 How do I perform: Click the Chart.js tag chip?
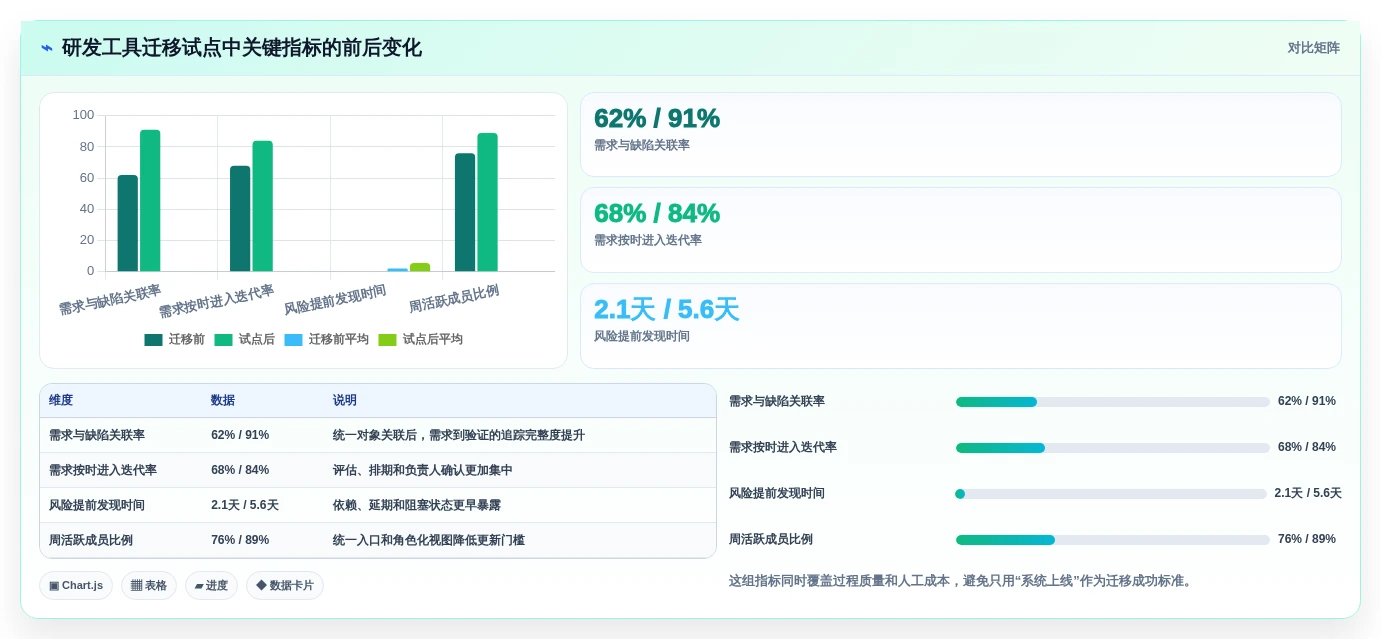(x=76, y=586)
